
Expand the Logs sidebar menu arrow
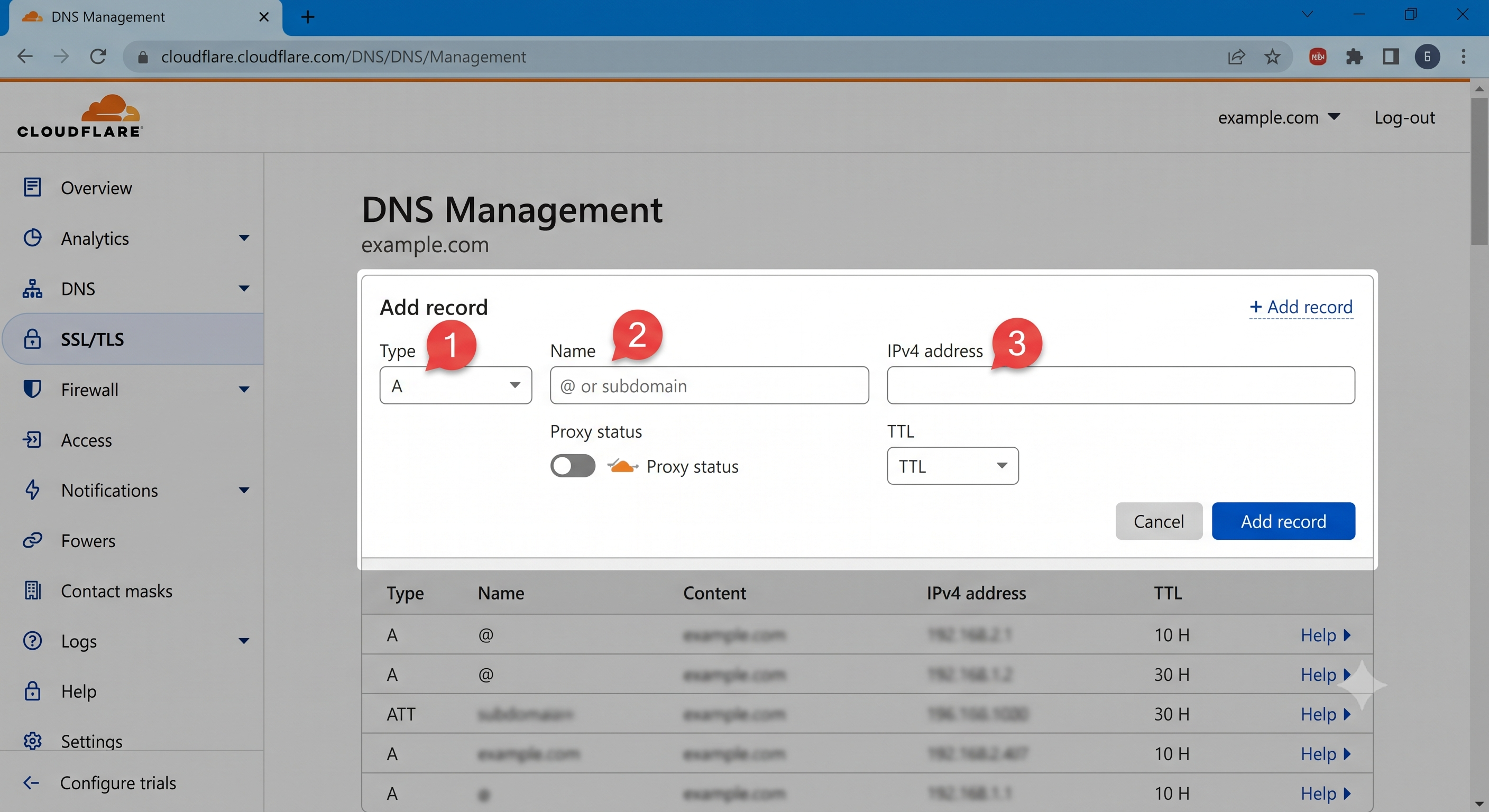tap(244, 640)
